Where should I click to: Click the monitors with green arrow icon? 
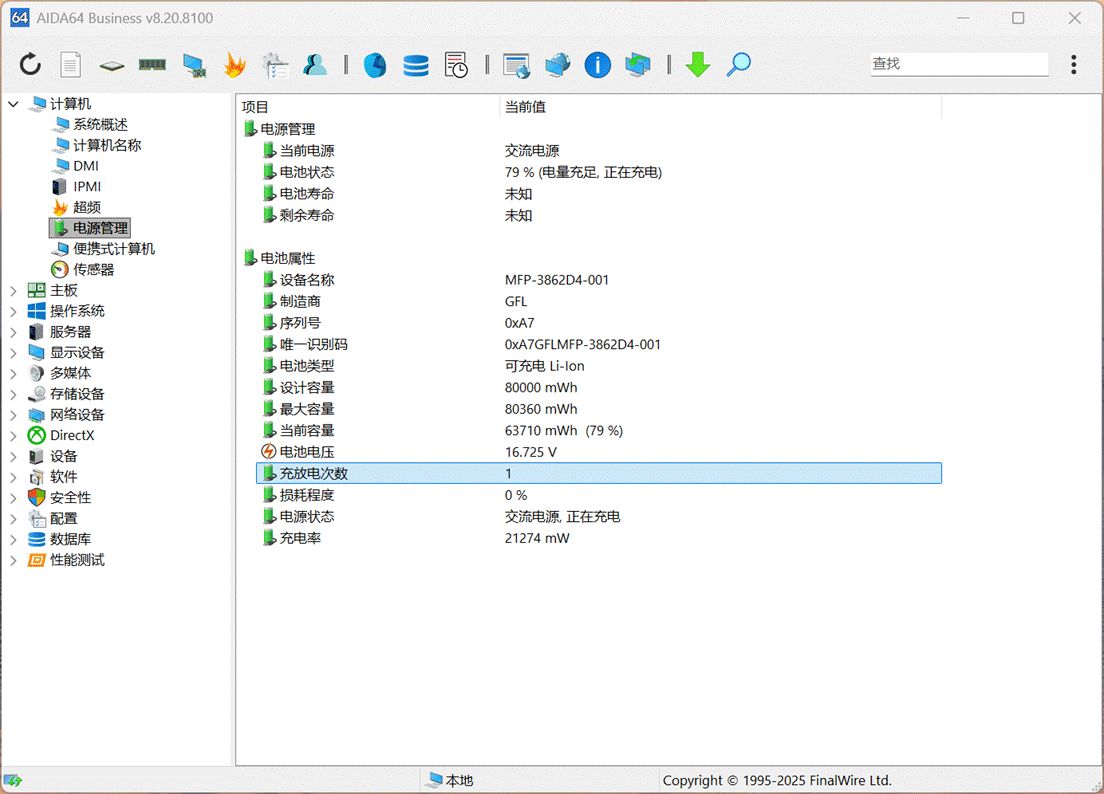[x=638, y=65]
